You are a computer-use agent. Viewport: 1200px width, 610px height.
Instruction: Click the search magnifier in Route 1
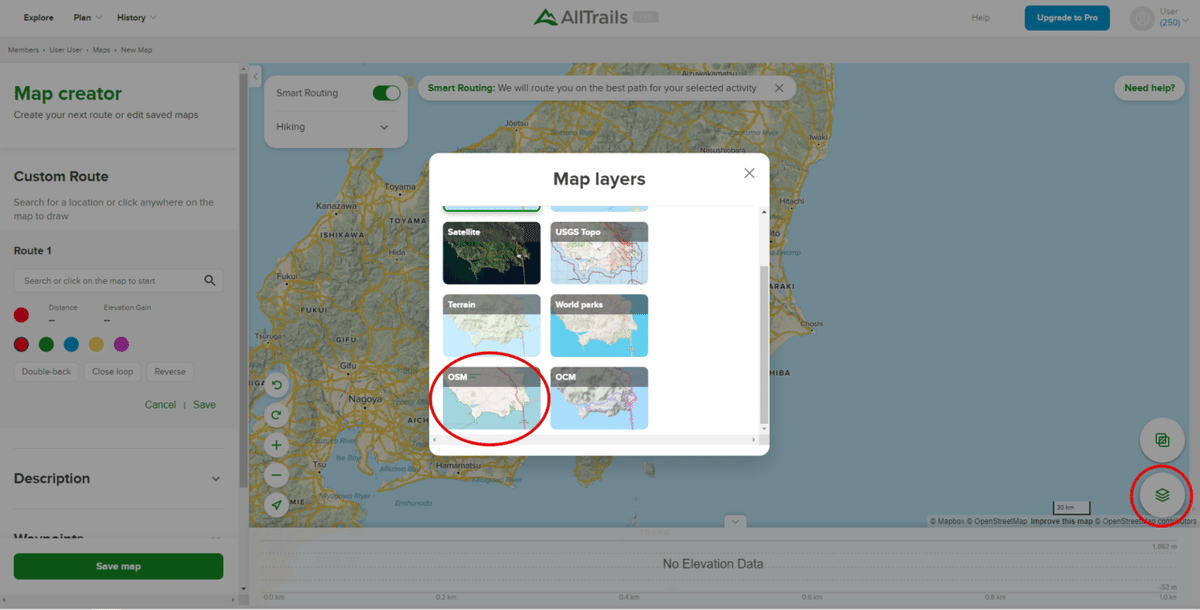click(x=210, y=281)
